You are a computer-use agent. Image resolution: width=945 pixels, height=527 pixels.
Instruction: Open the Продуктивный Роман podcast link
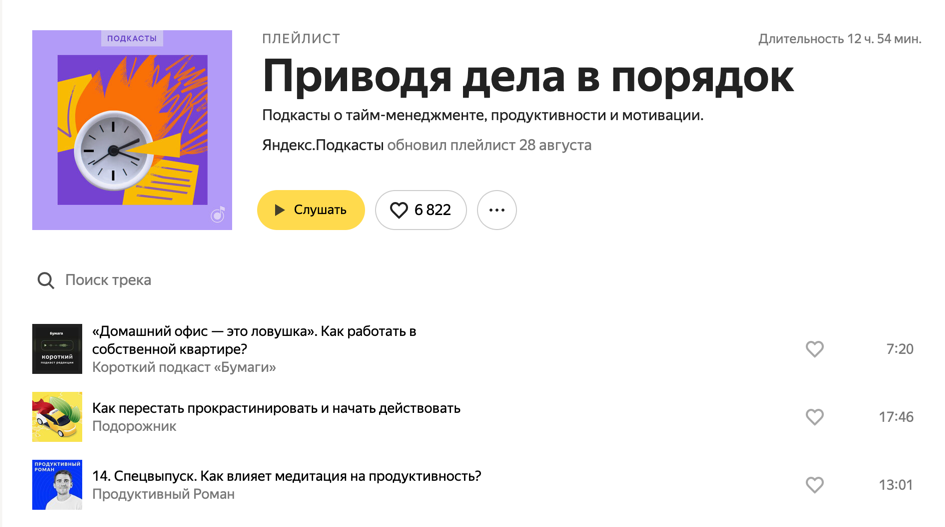163,494
